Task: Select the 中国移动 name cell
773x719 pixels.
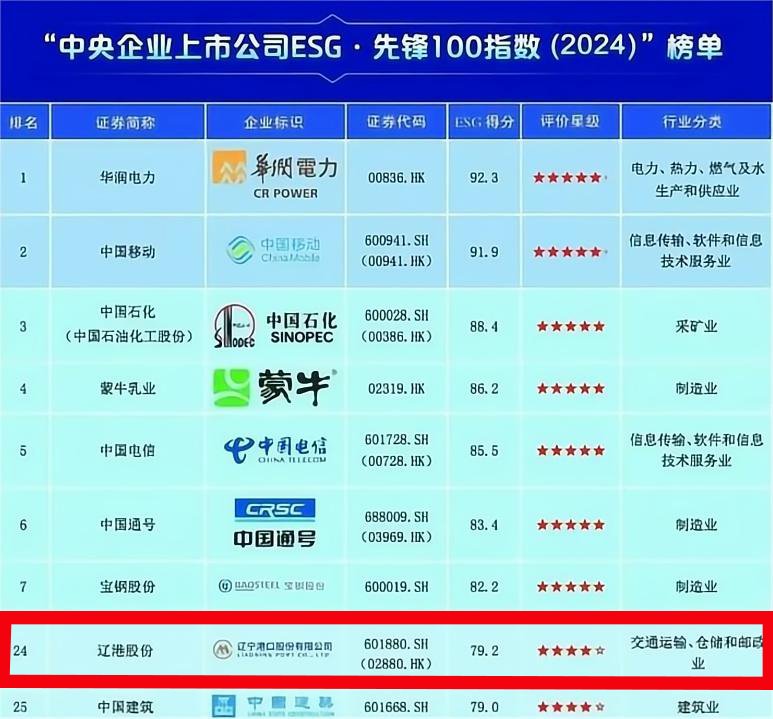Action: pyautogui.click(x=128, y=252)
